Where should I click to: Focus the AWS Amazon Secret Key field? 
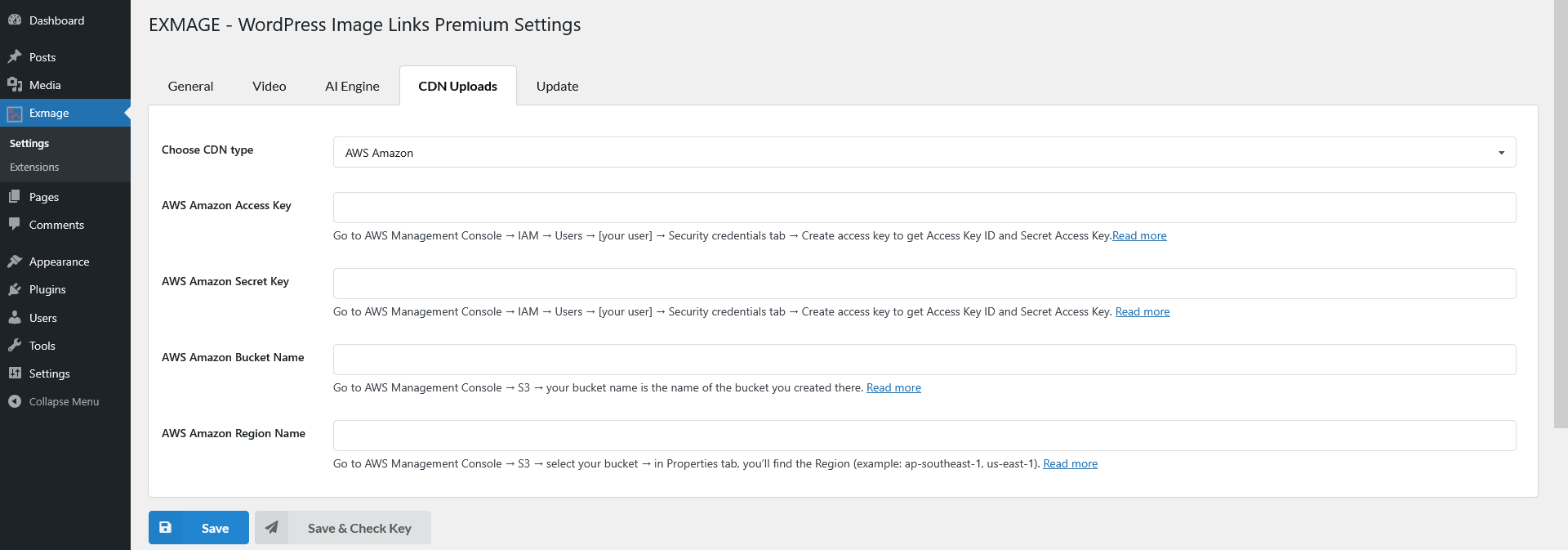point(924,284)
